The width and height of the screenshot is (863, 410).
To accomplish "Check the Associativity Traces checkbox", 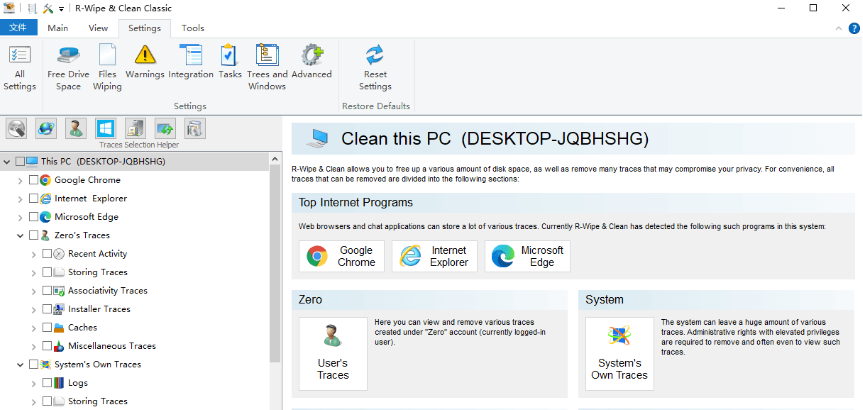I will click(47, 291).
